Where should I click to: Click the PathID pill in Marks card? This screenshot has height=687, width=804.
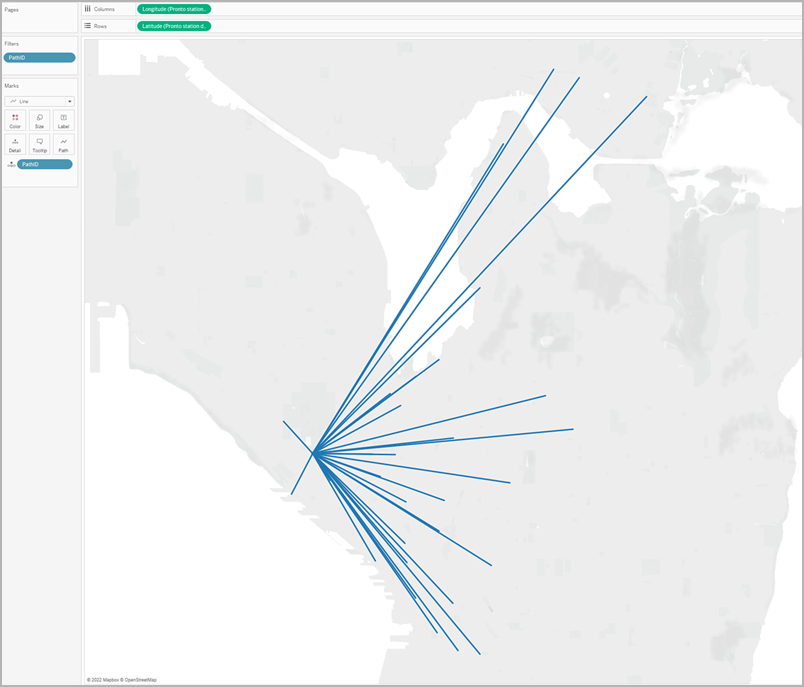click(45, 164)
